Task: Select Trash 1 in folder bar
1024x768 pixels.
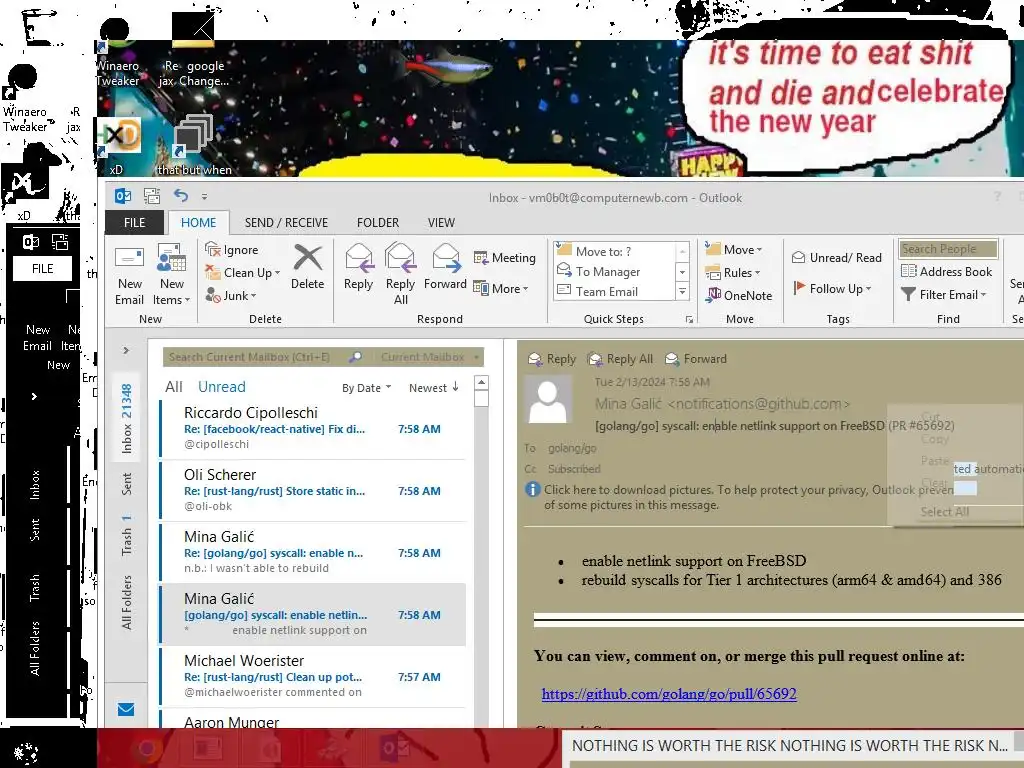Action: click(x=127, y=536)
